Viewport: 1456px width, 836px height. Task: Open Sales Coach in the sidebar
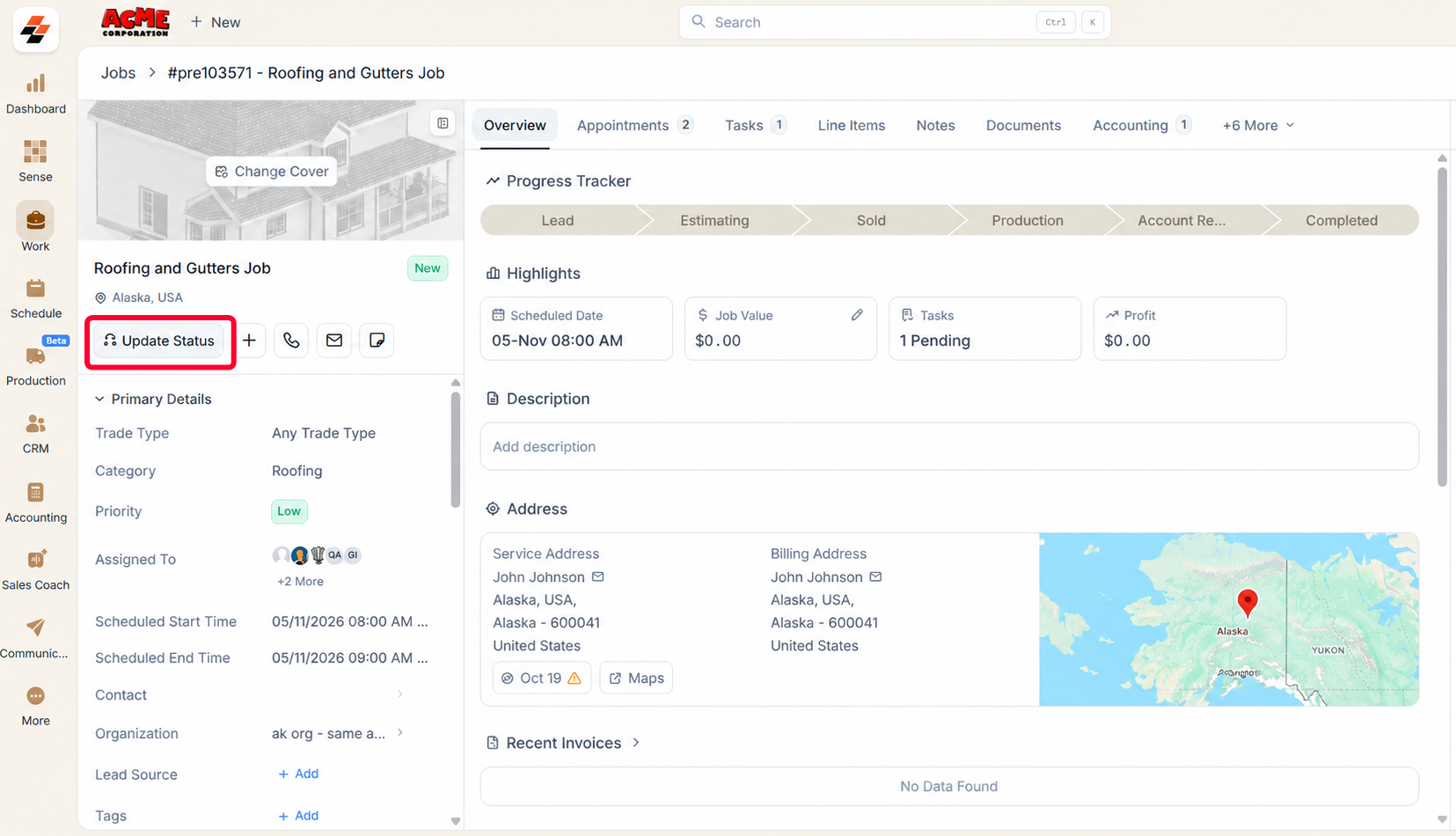[35, 570]
